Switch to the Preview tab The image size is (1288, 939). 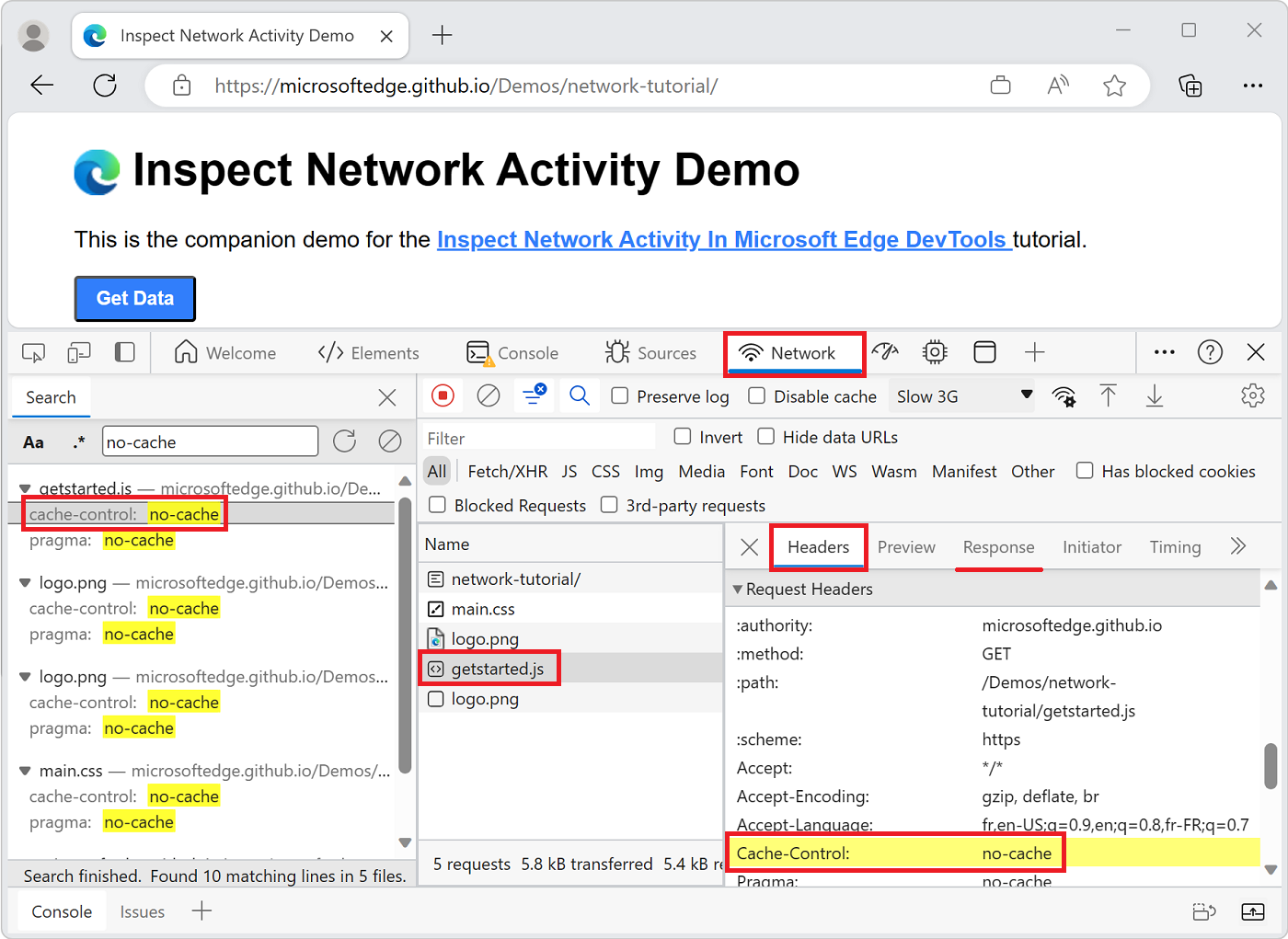(x=906, y=547)
